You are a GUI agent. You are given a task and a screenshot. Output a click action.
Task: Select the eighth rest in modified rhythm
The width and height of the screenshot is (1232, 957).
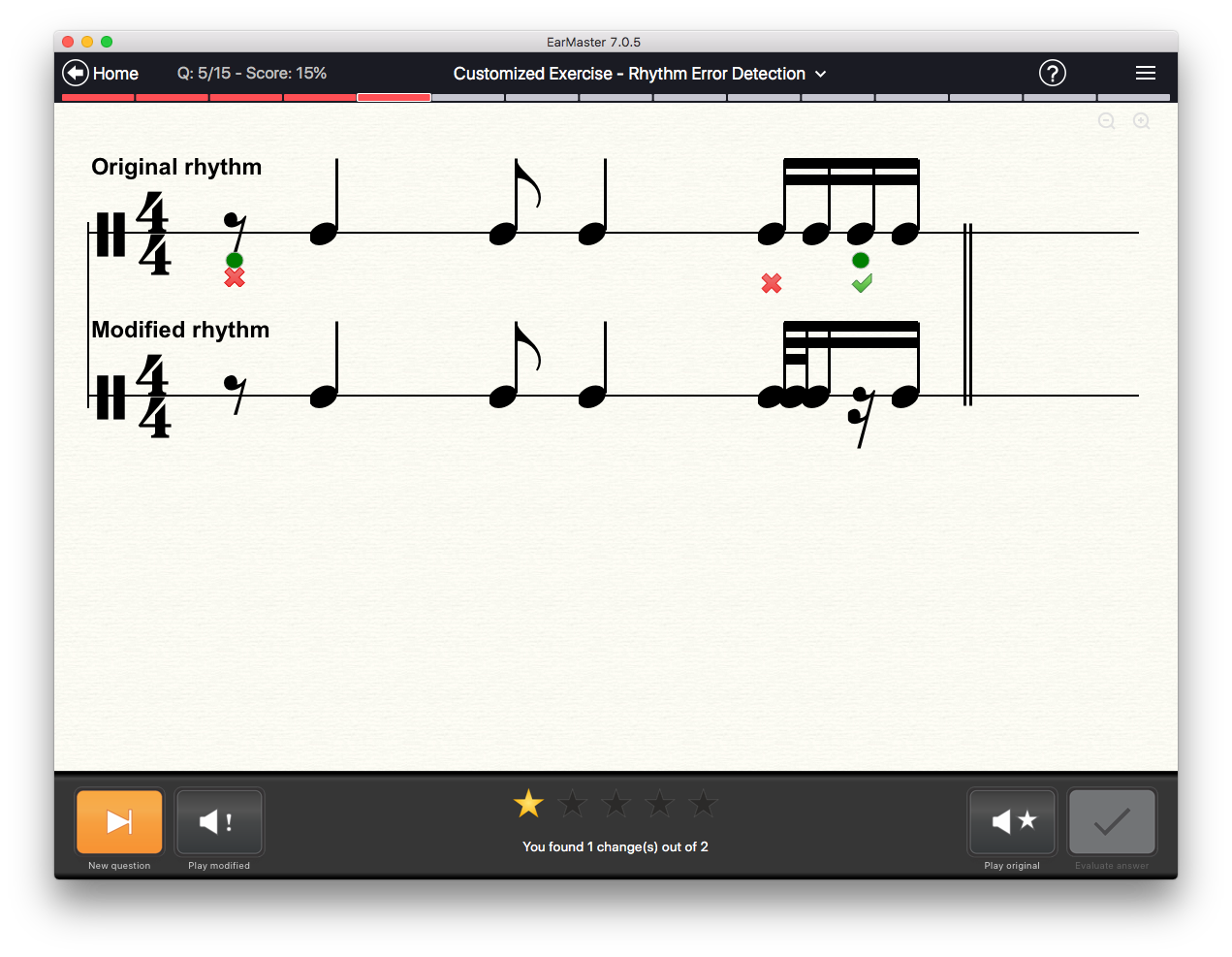tap(236, 394)
